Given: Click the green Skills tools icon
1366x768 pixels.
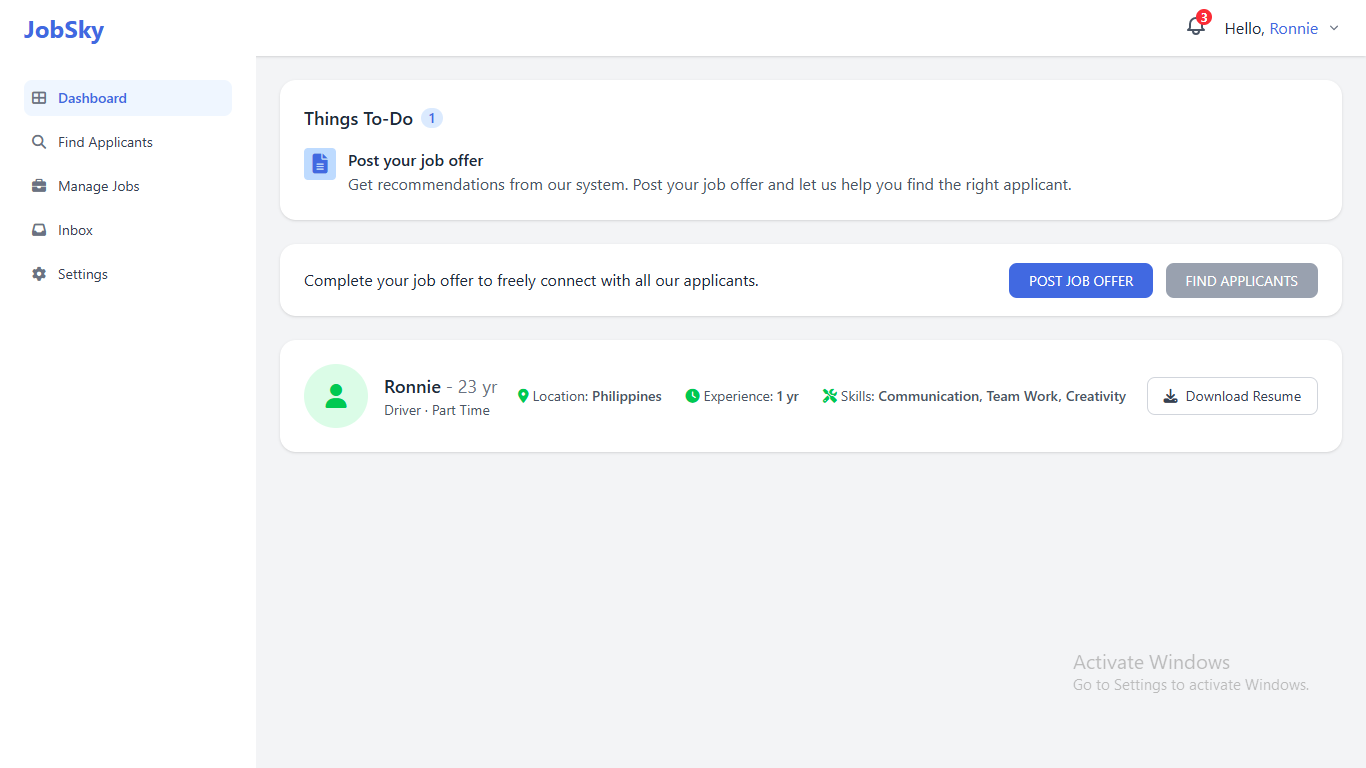Looking at the screenshot, I should coord(829,396).
